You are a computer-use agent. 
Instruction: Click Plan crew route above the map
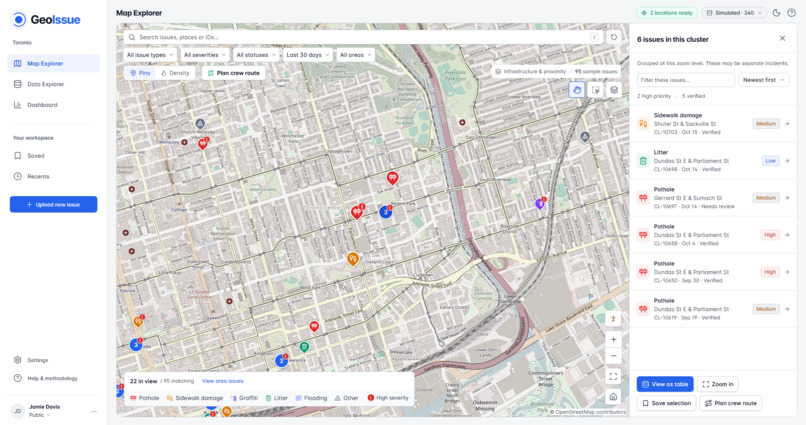pos(233,73)
